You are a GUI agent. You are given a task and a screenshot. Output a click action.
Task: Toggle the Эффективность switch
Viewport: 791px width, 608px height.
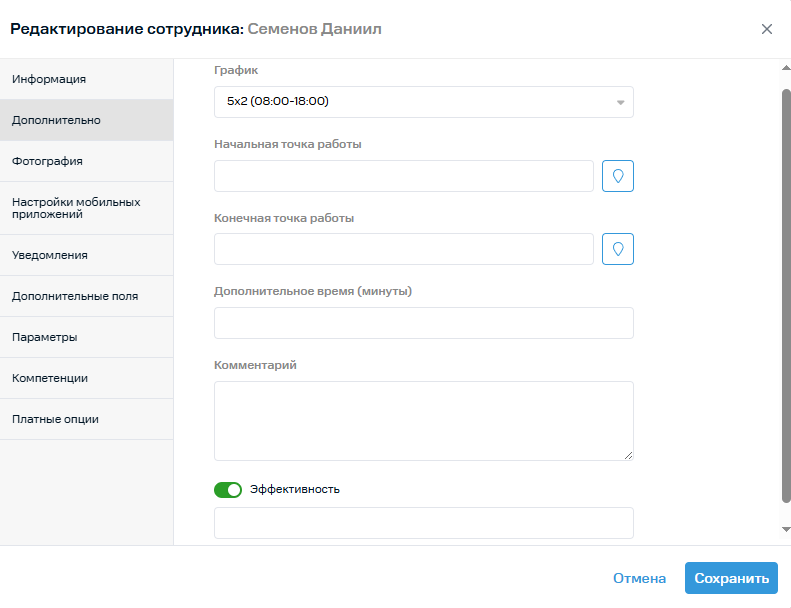pyautogui.click(x=228, y=489)
